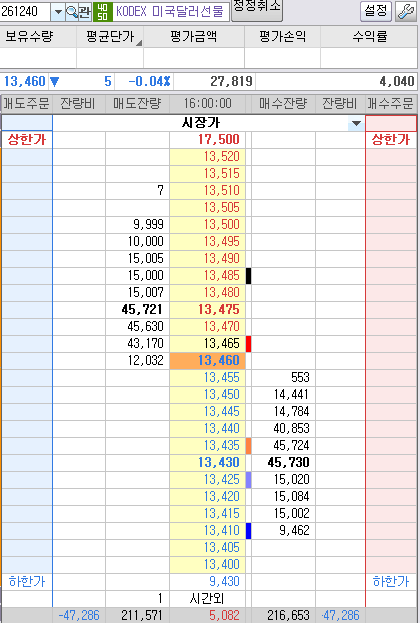
Task: Expand the 시장가 order type dropdown
Action: [356, 123]
